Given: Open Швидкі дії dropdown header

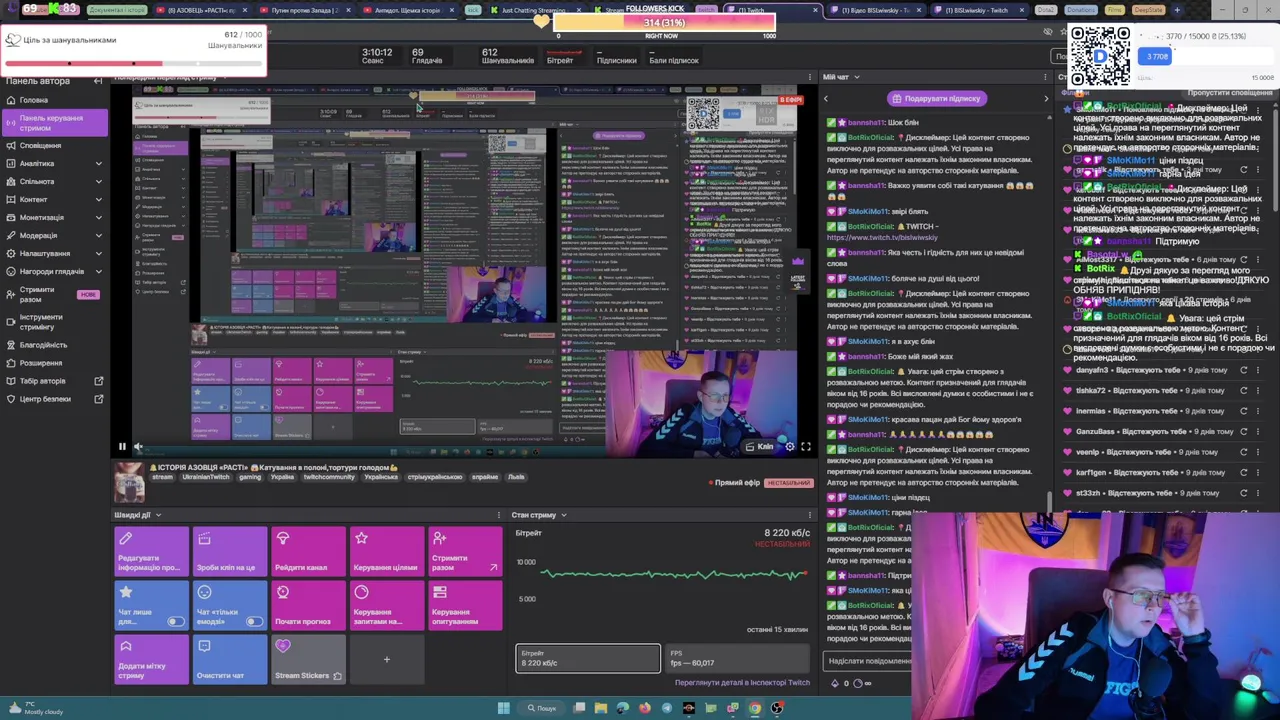Looking at the screenshot, I should point(137,515).
